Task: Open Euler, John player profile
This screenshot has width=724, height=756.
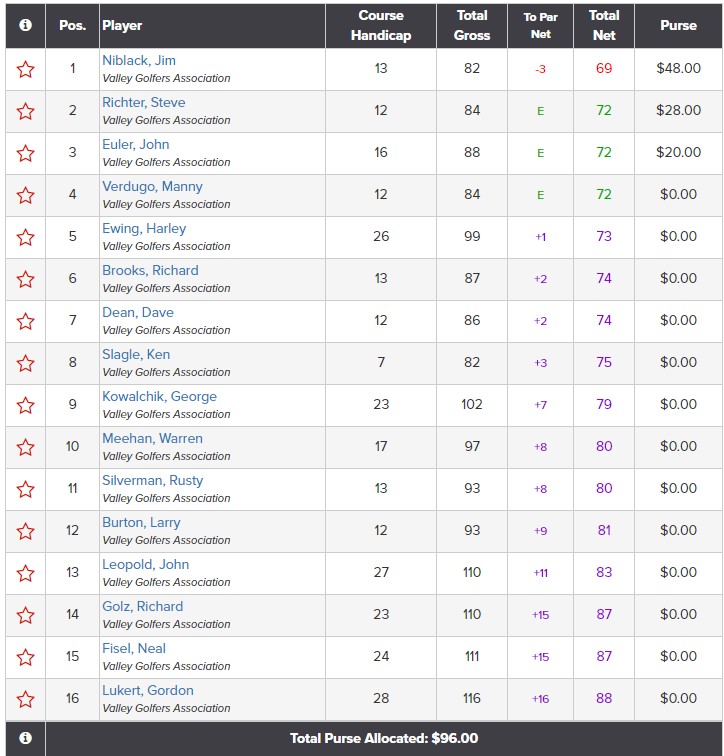Action: click(x=138, y=145)
